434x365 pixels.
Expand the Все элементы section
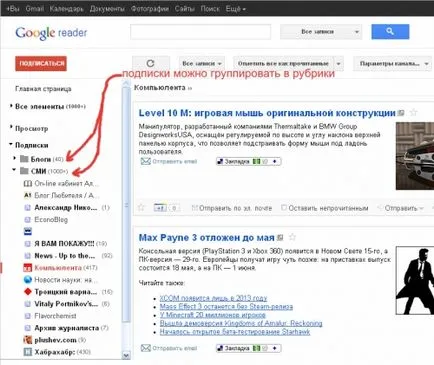coord(11,106)
